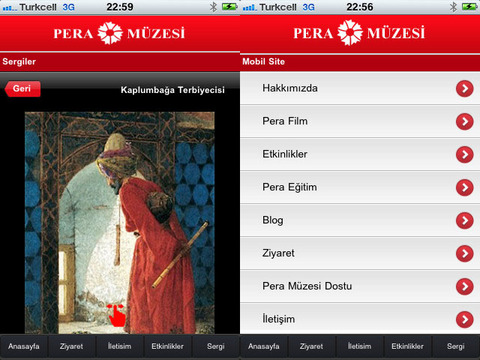The image size is (480, 360).
Task: Tap the red arrow icon beside Ziyaret list row
Action: point(465,254)
